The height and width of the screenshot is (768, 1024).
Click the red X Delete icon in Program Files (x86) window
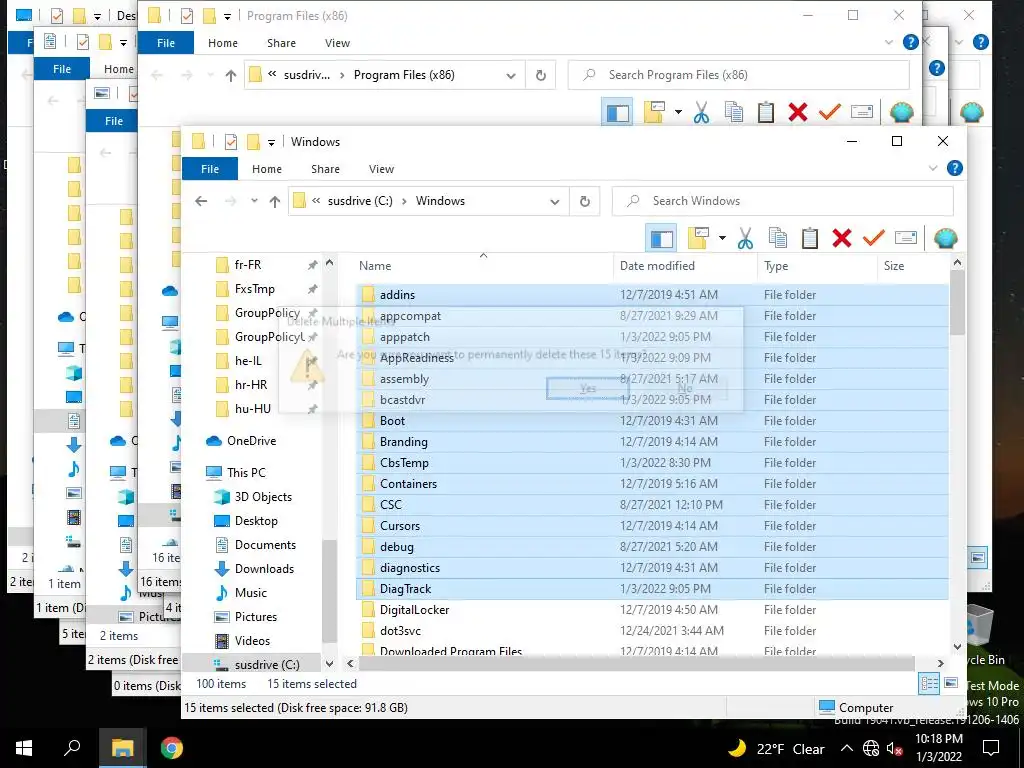pos(797,112)
